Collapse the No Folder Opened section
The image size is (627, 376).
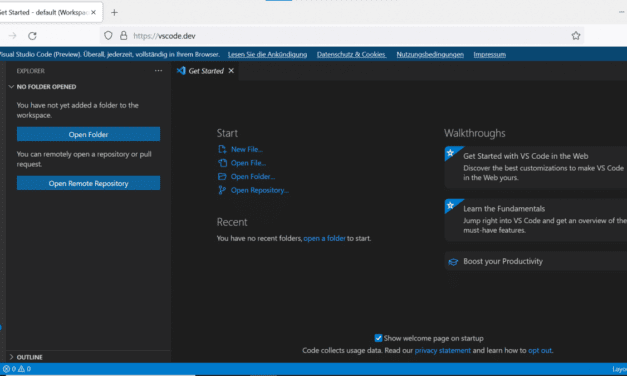pos(11,86)
